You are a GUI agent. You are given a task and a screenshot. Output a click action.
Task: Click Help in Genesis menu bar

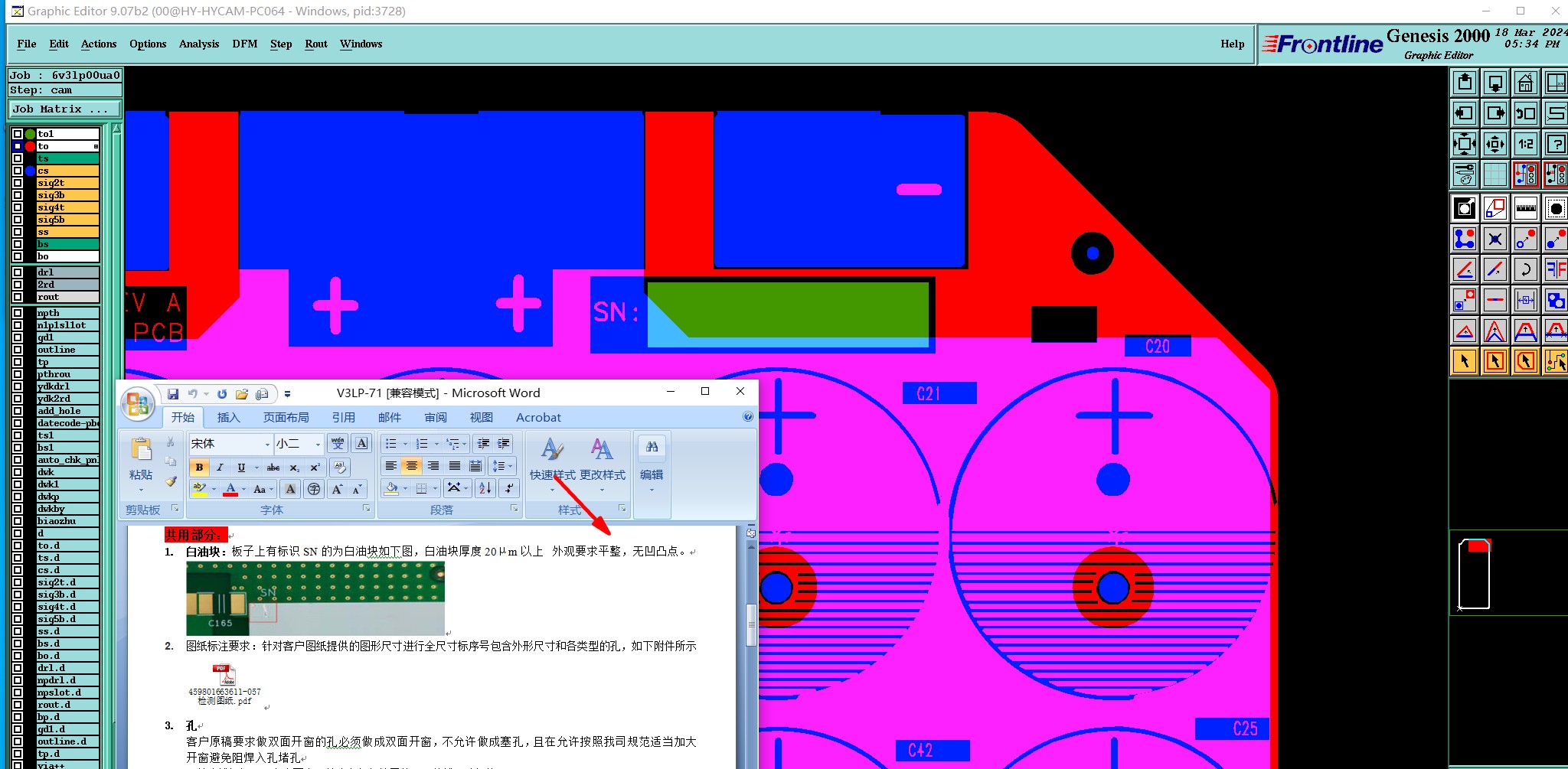pyautogui.click(x=1233, y=44)
